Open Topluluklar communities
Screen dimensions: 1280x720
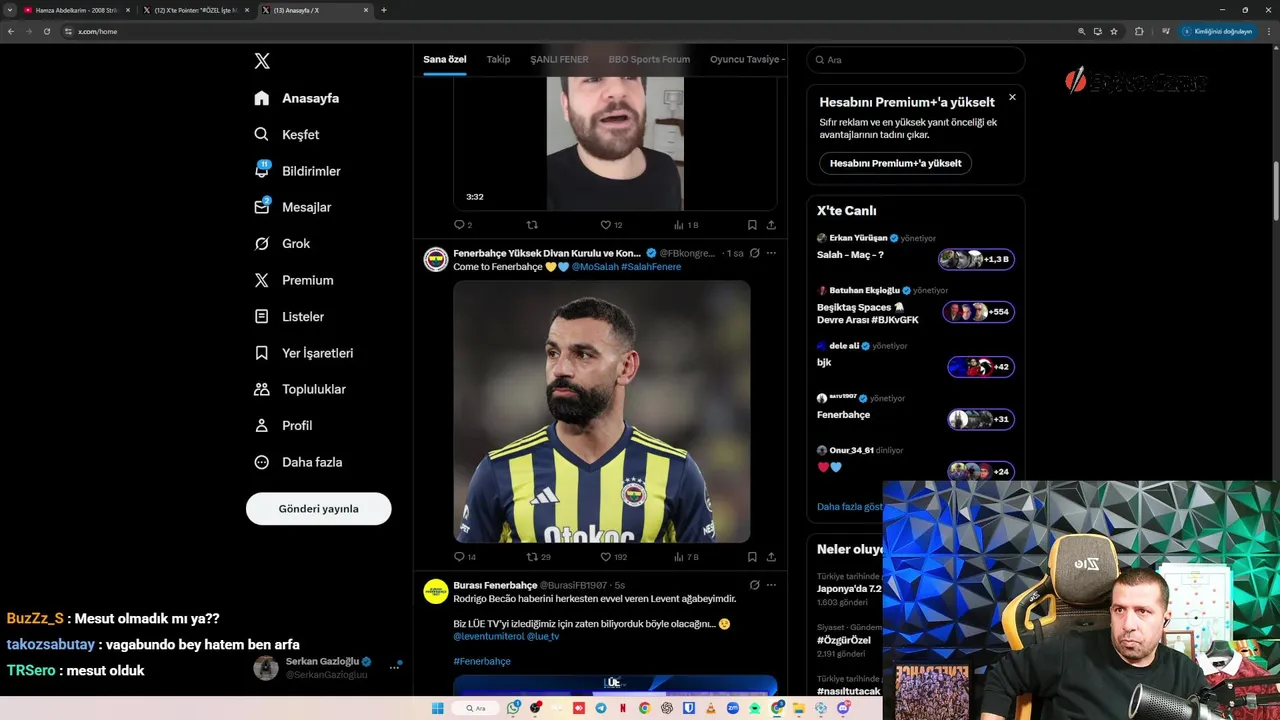coord(299,389)
